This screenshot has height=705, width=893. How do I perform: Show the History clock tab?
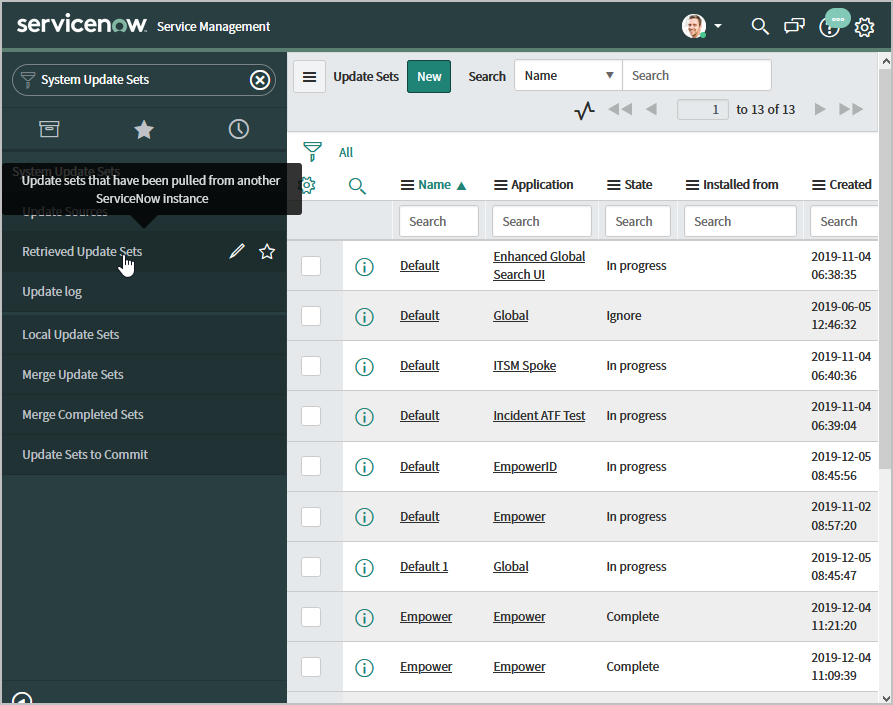(238, 129)
